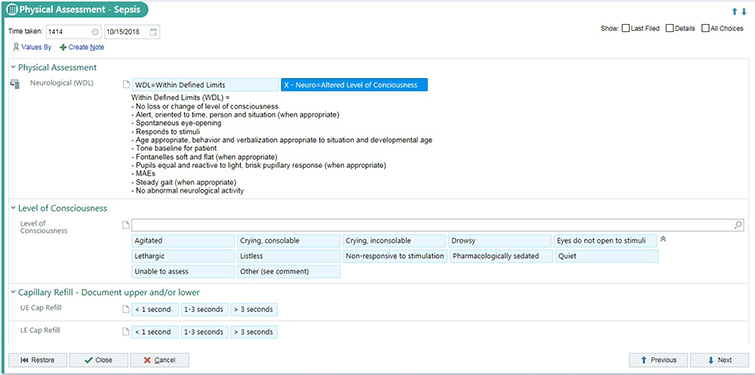Select Other (see comment) option
The width and height of the screenshot is (755, 375).
288,272
